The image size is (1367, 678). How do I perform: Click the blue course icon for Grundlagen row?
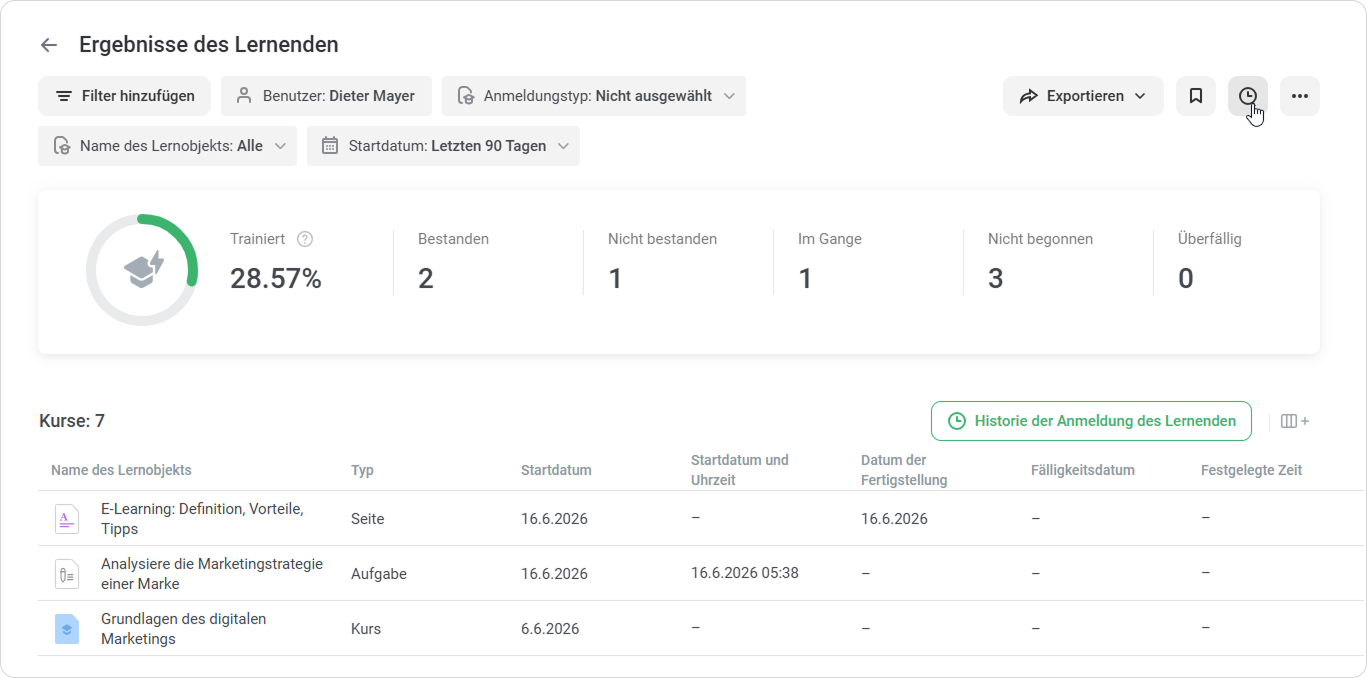pos(66,629)
